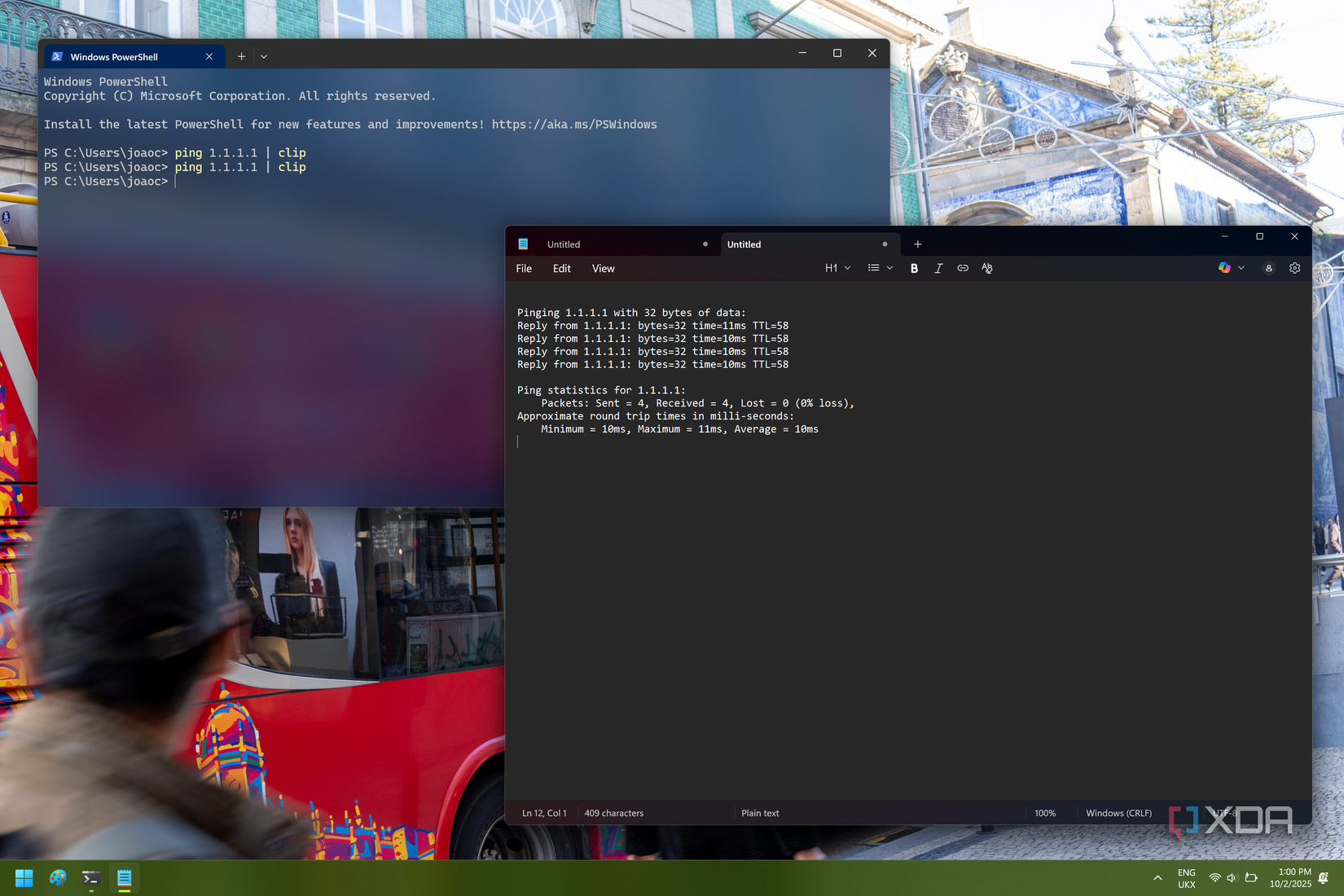Expand the list style dropdown
The height and width of the screenshot is (896, 1344).
889,268
